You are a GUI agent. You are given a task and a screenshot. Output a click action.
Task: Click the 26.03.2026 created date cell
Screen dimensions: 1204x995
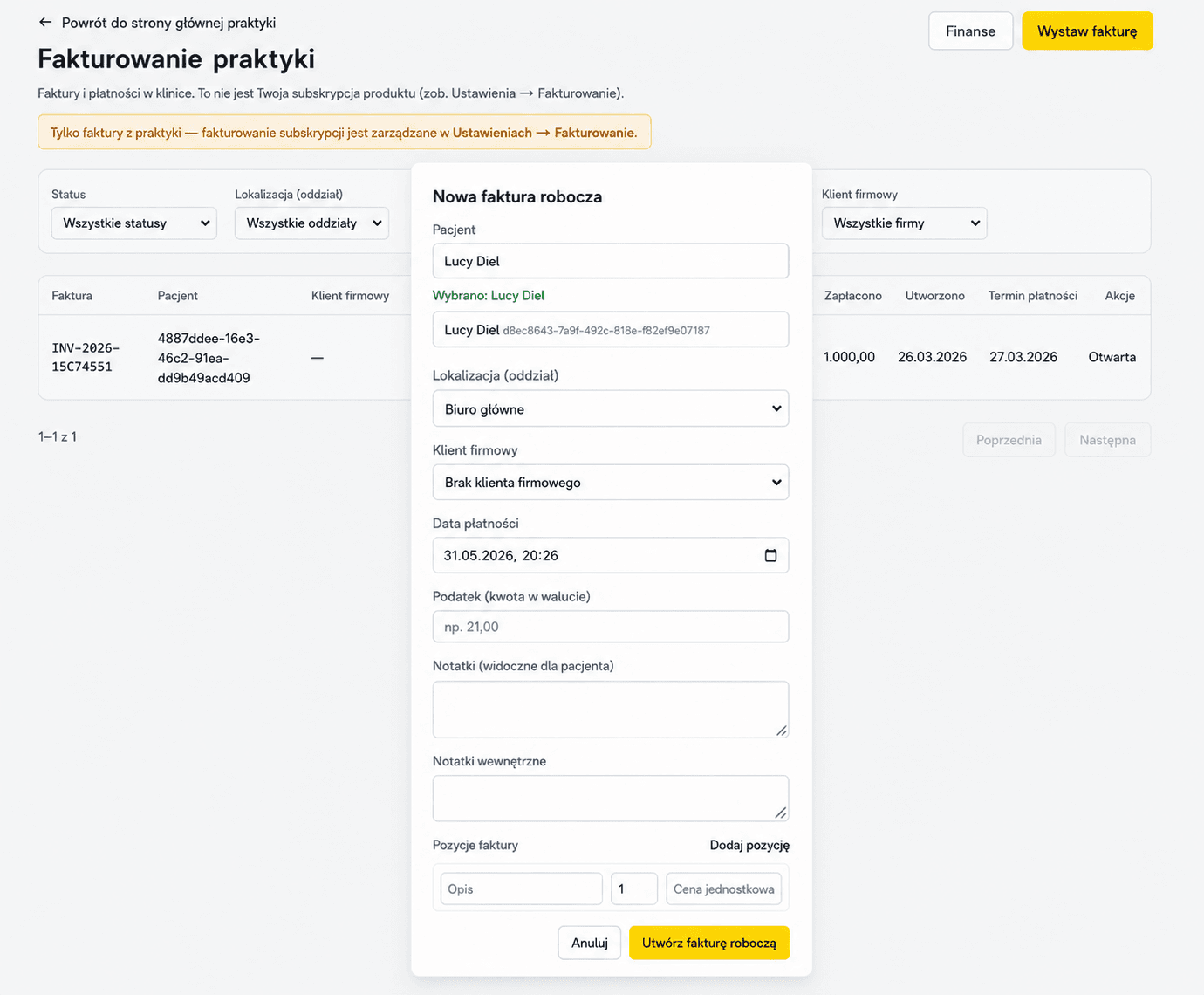pyautogui.click(x=932, y=357)
